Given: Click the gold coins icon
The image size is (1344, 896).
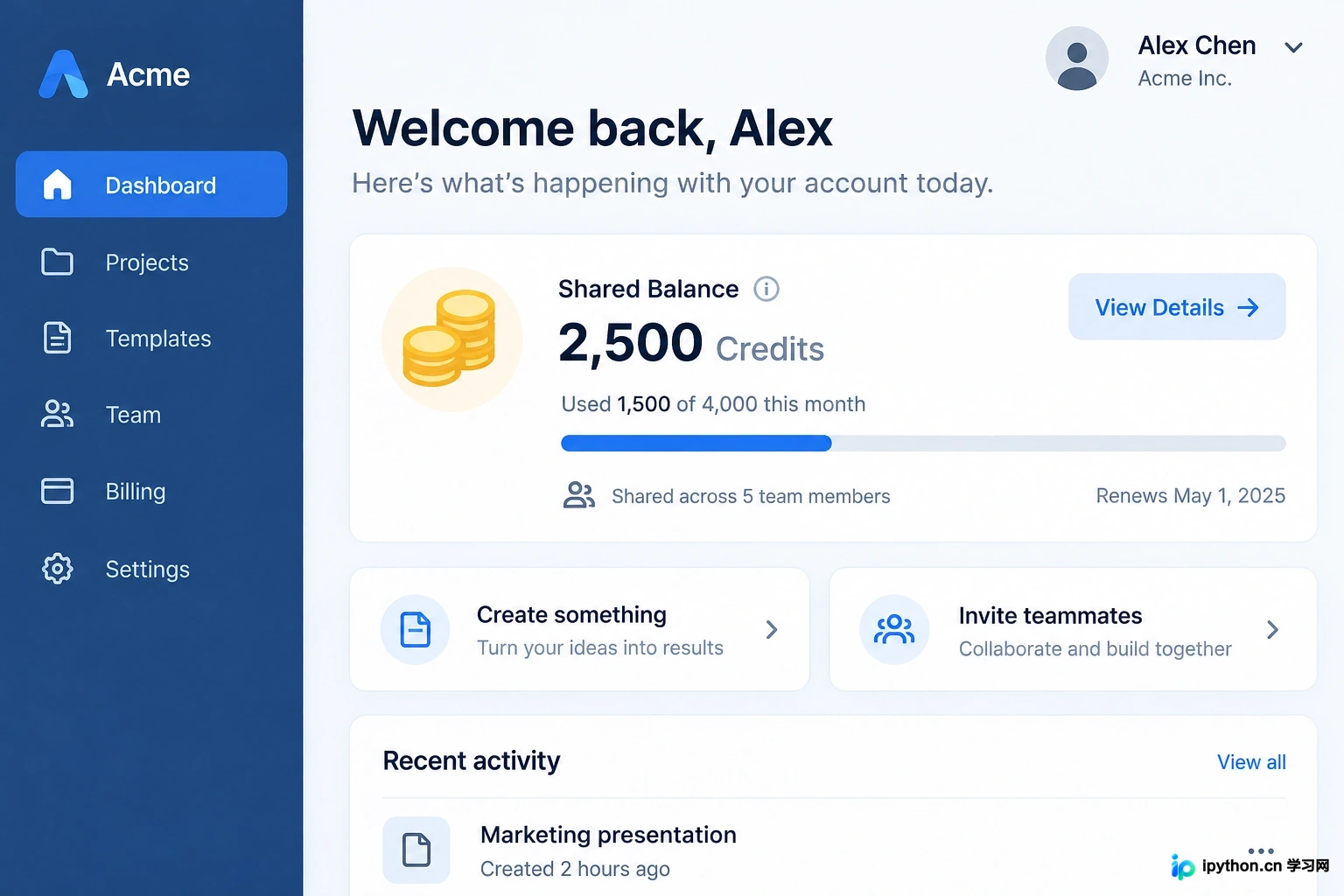Looking at the screenshot, I should [450, 339].
